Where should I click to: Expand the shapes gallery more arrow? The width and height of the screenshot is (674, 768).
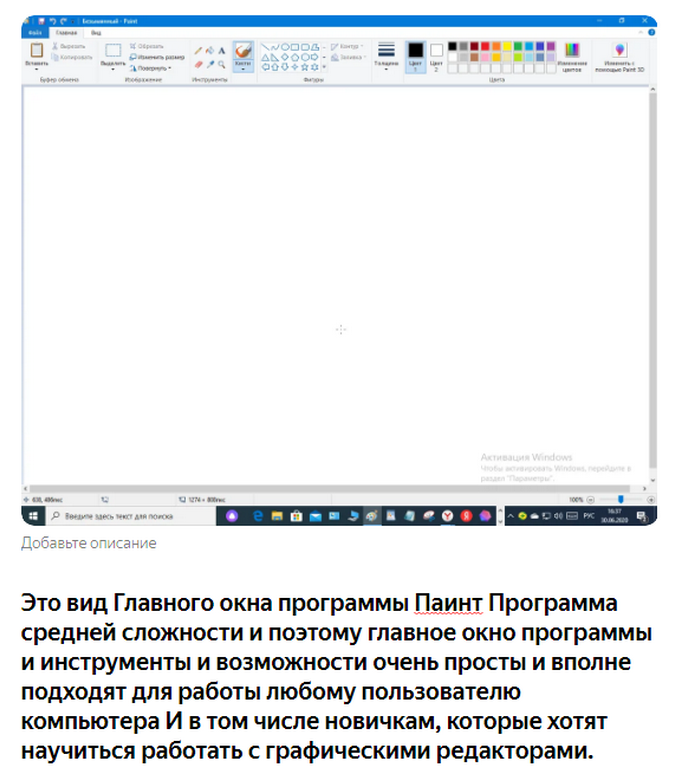(324, 67)
